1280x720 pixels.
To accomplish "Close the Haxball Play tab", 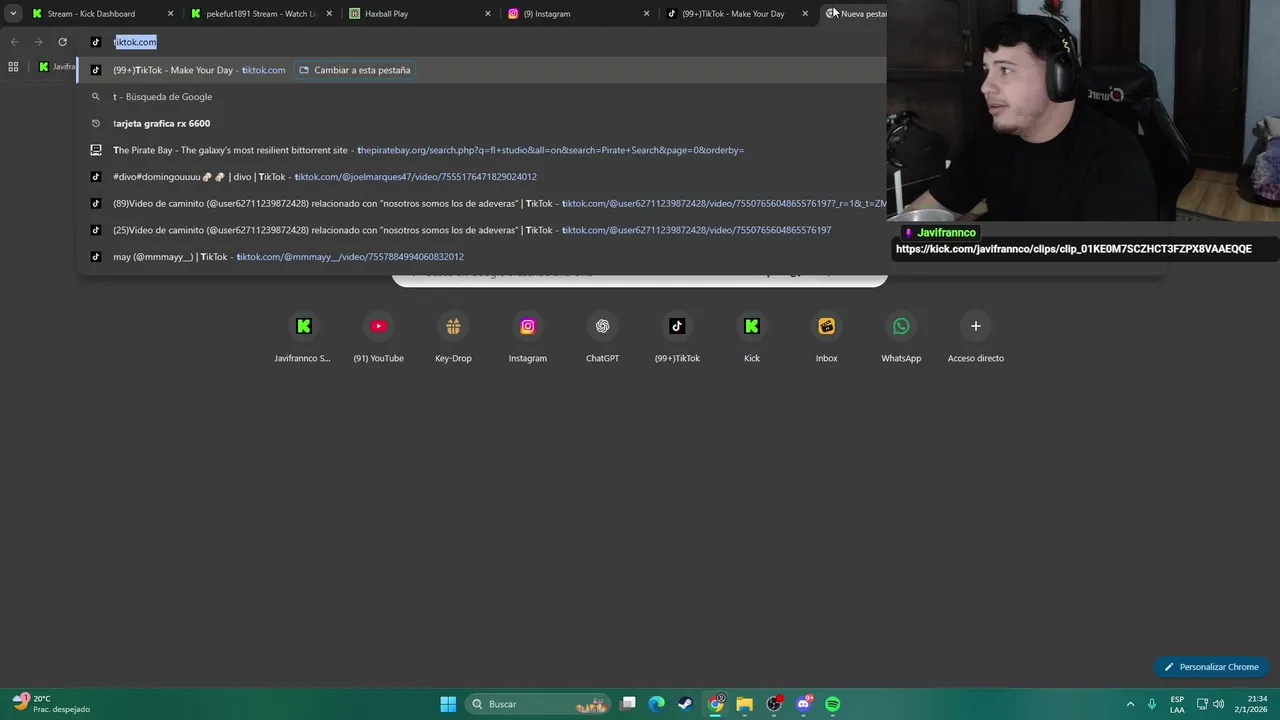I will tap(488, 14).
